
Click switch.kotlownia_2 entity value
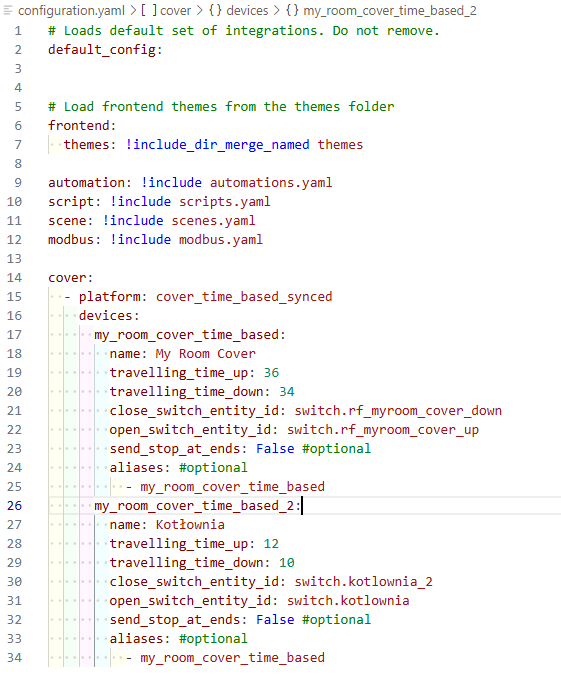point(363,582)
